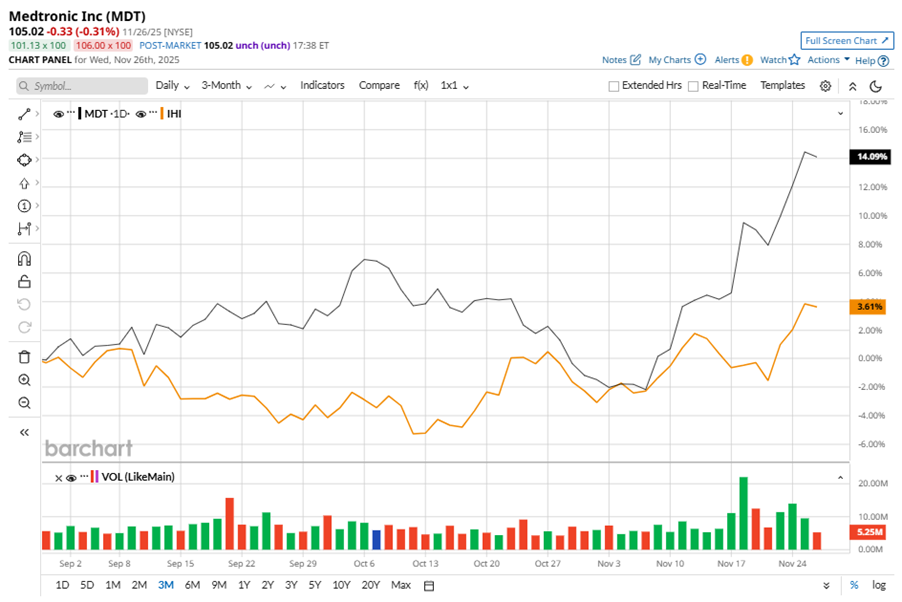Choose the shapes drawing tool

24,160
